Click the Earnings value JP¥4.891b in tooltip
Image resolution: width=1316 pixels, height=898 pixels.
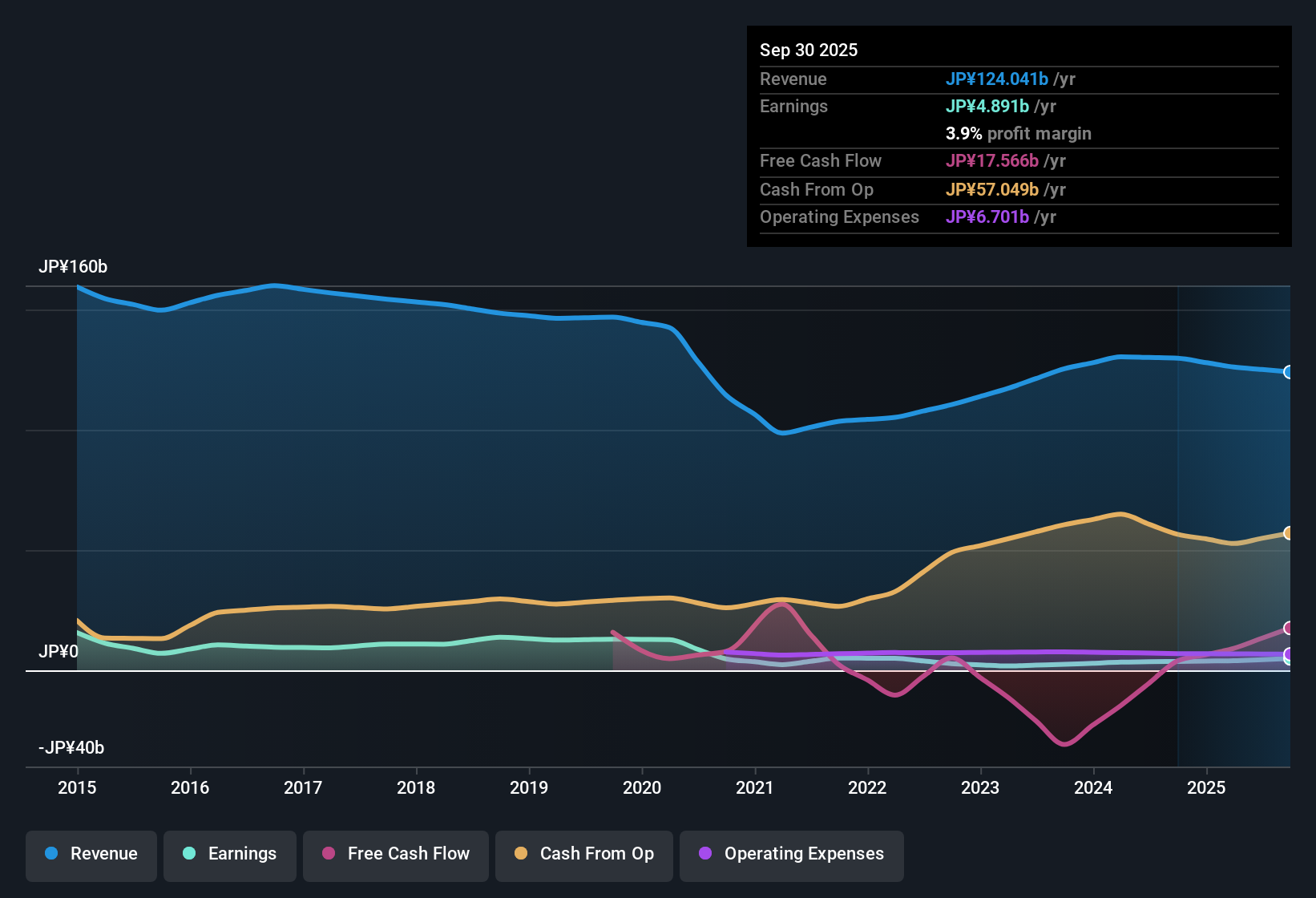tap(988, 106)
